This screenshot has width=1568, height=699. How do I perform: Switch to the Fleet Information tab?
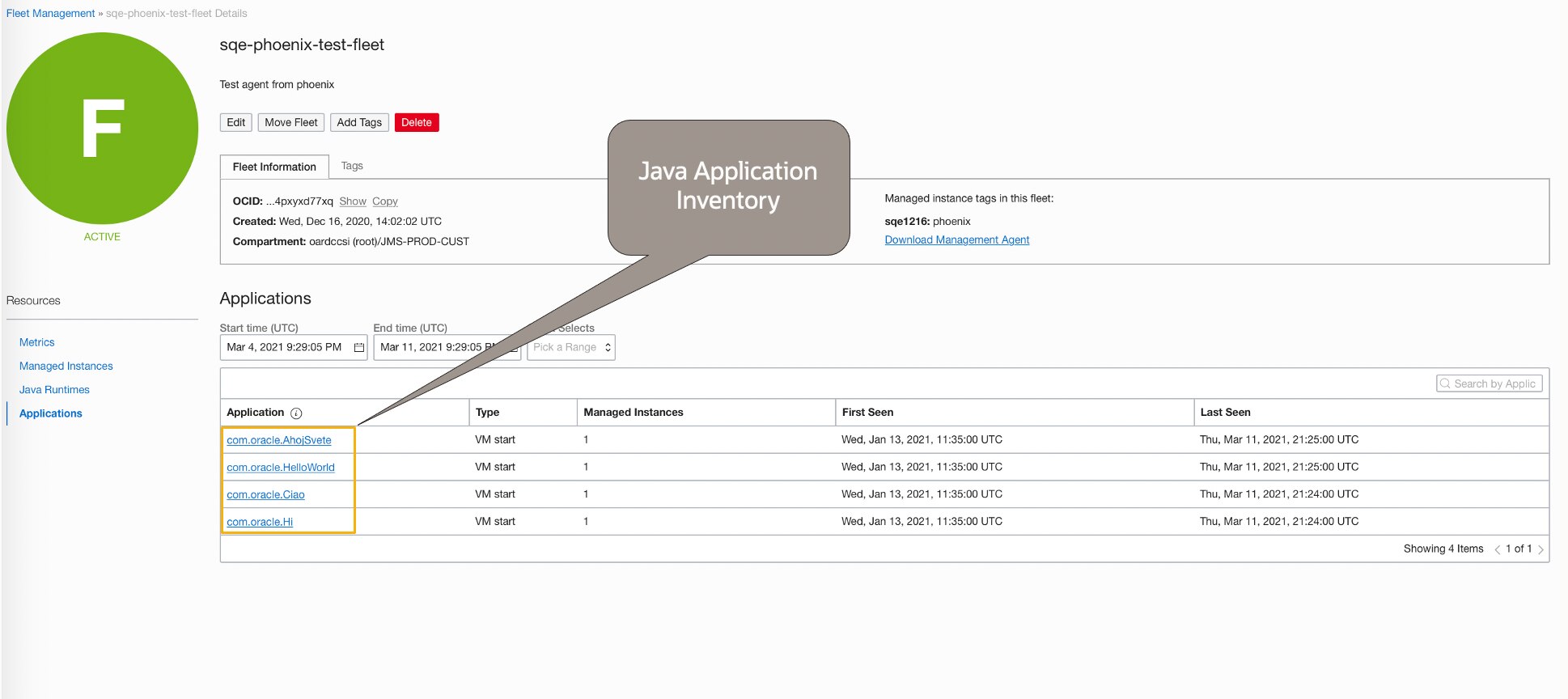coord(274,167)
